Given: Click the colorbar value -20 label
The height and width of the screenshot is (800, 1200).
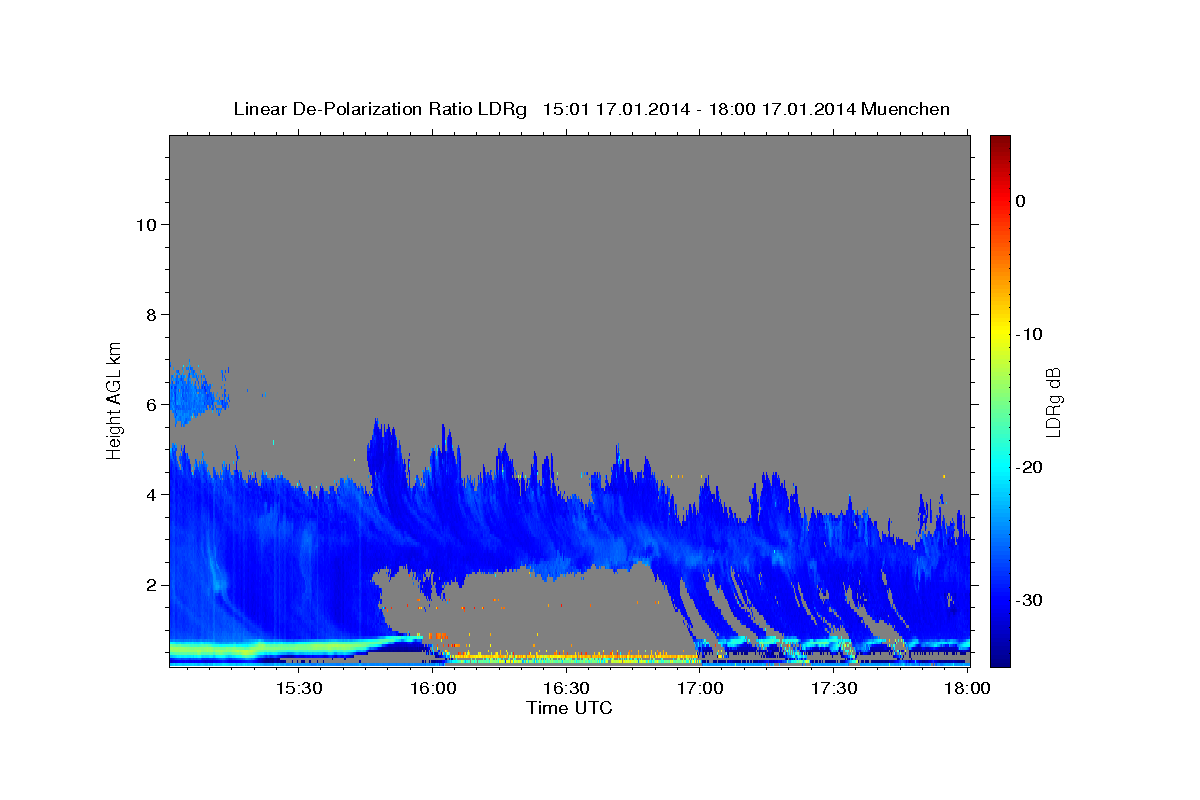Looking at the screenshot, I should pyautogui.click(x=1029, y=467).
